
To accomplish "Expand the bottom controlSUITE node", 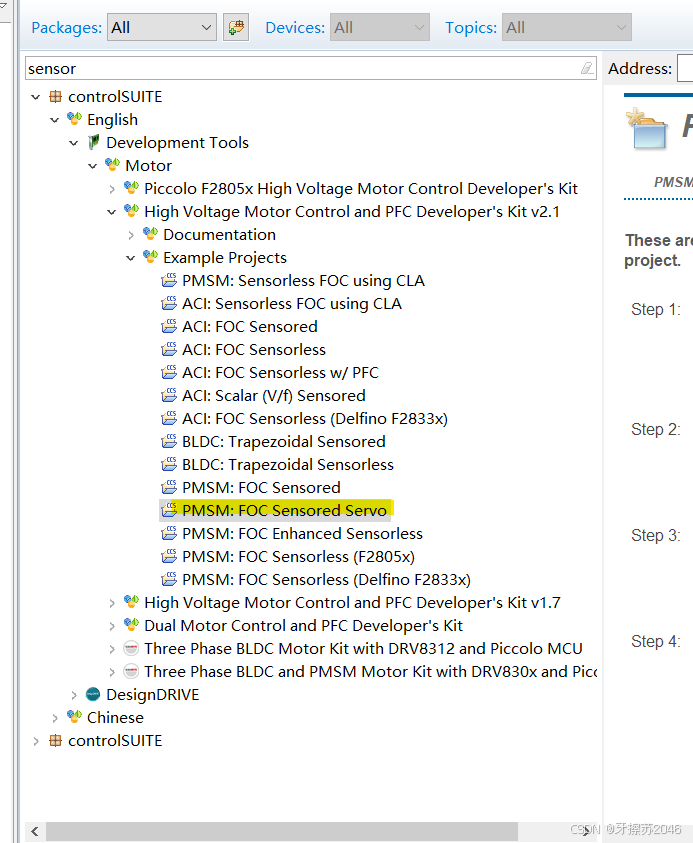I will click(35, 741).
